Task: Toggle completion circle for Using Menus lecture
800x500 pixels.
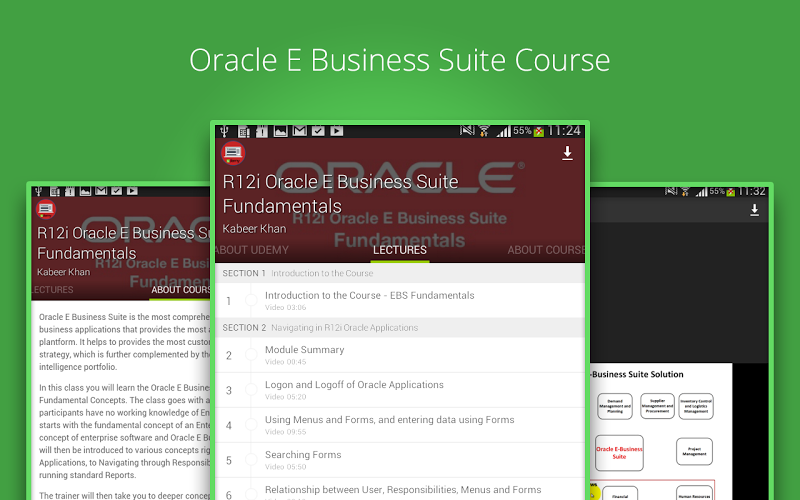Action: [251, 425]
